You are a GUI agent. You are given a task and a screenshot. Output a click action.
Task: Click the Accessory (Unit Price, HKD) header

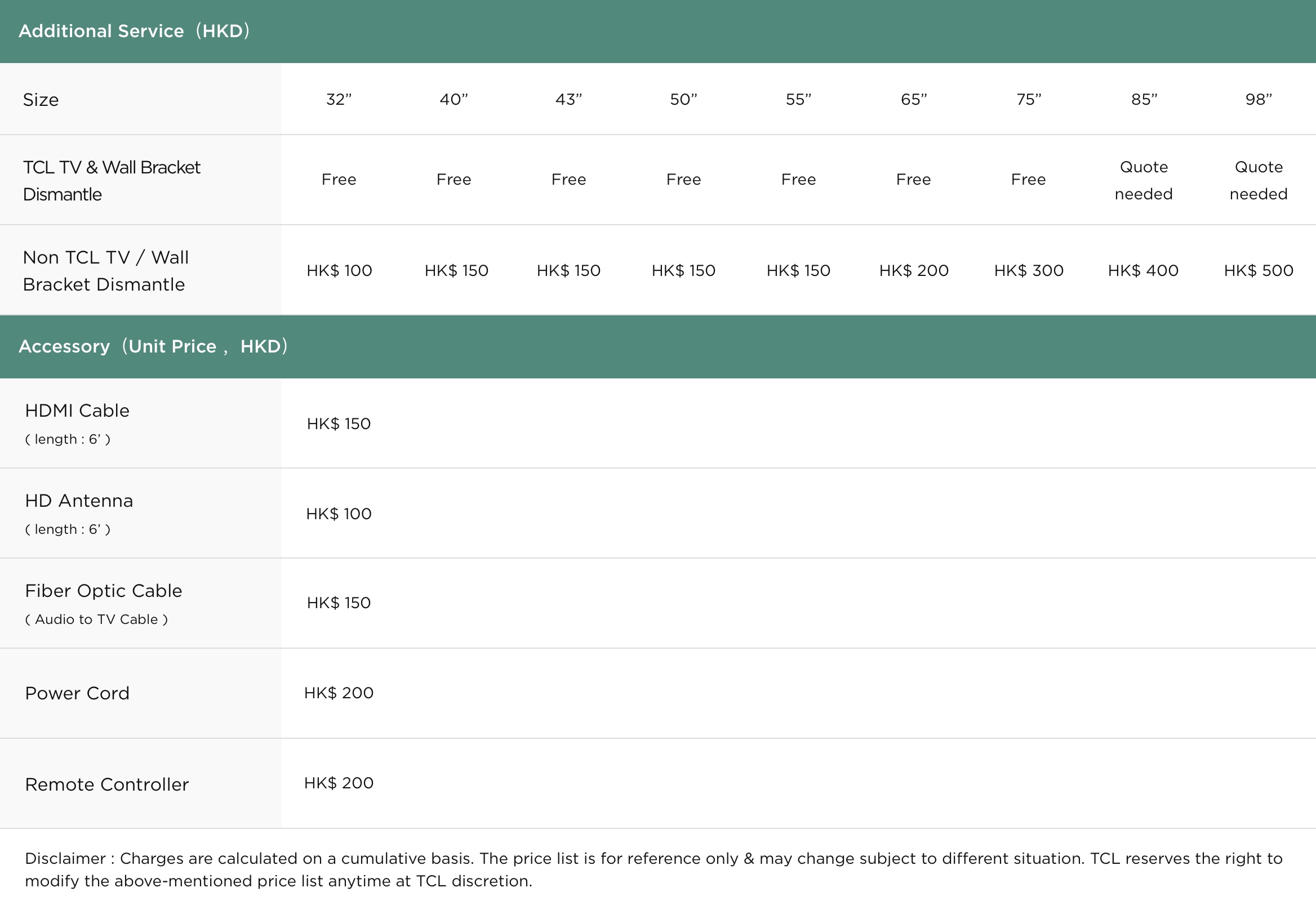153,346
